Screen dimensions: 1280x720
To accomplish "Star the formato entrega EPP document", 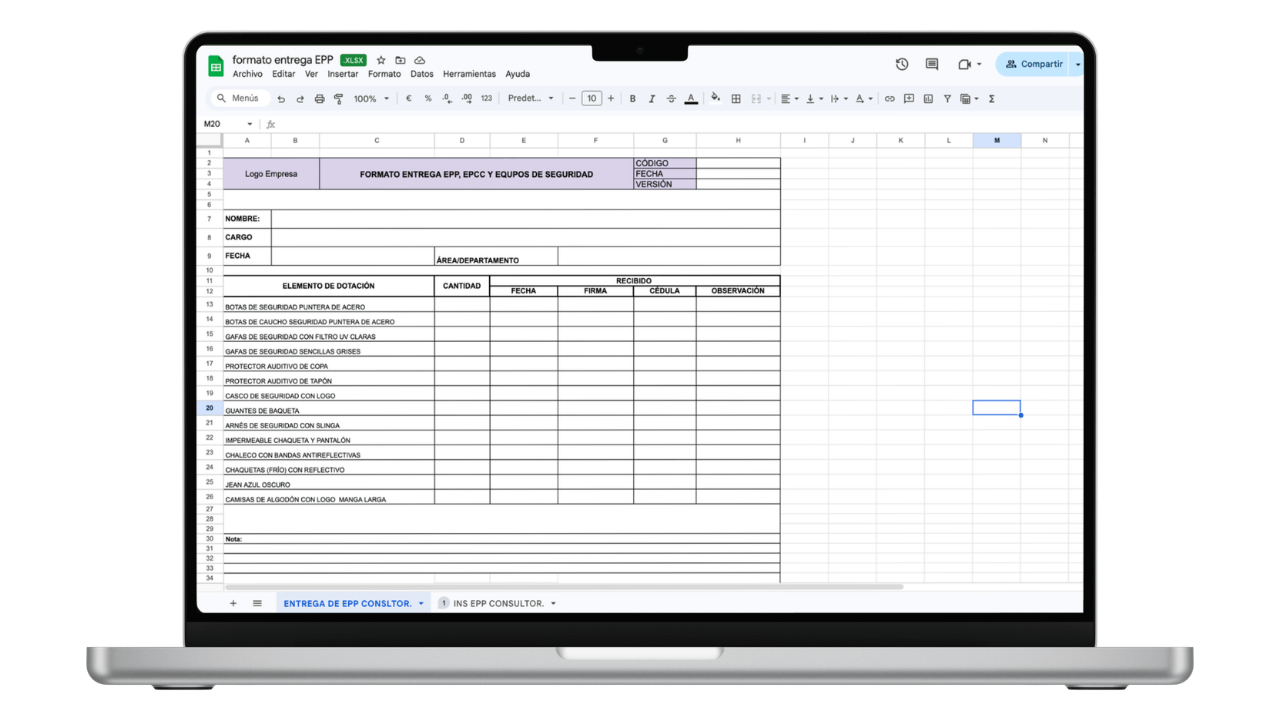I will [381, 60].
